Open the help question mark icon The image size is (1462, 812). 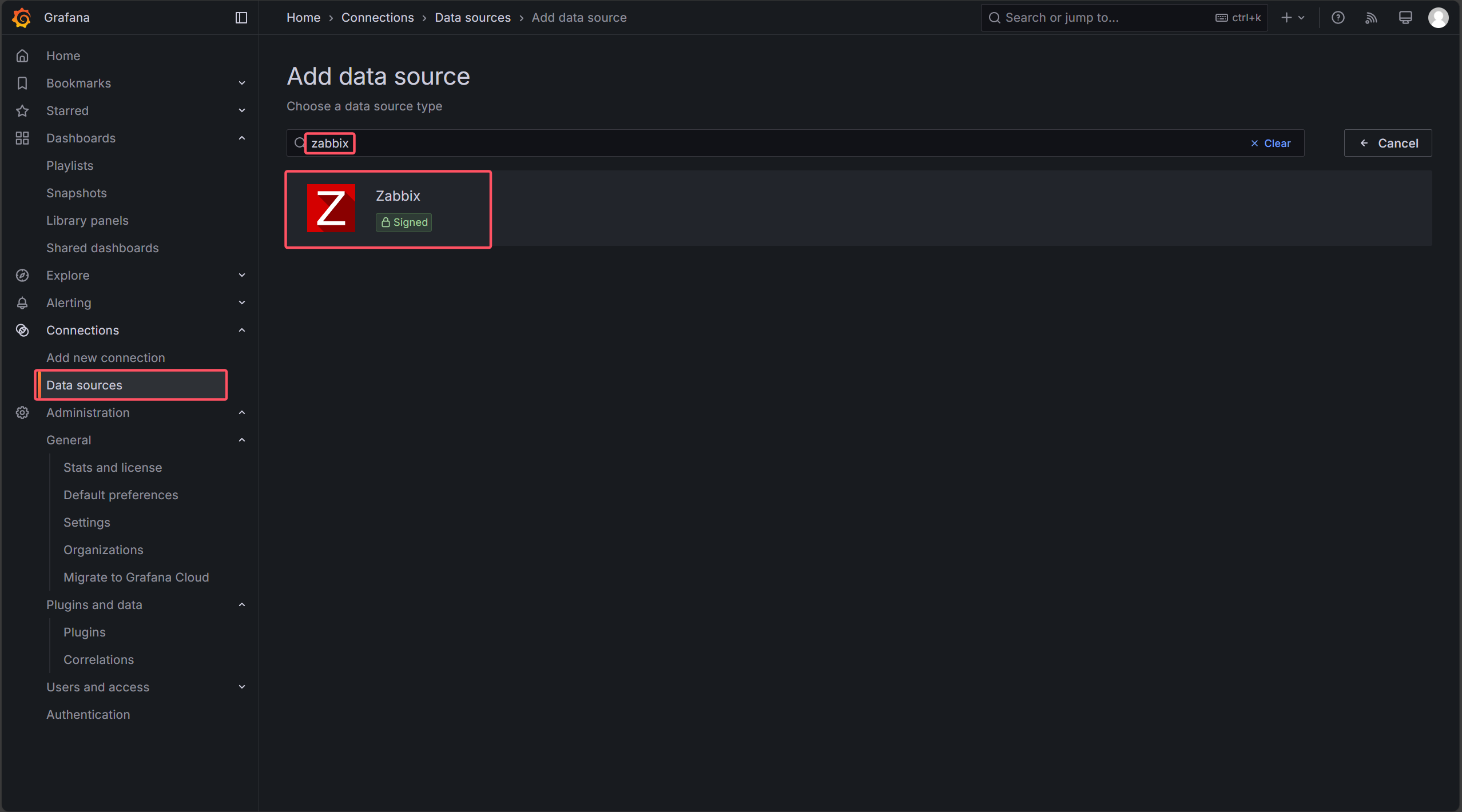pos(1338,18)
